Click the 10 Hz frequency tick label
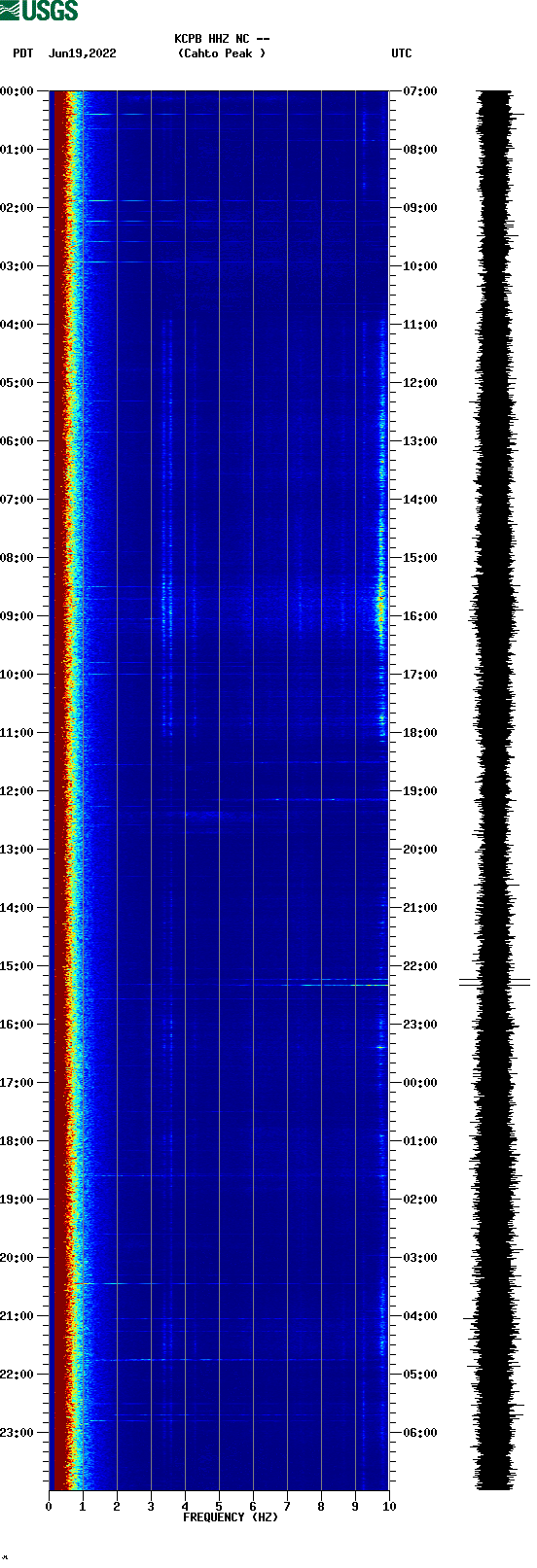The width and height of the screenshot is (537, 1568). [x=389, y=1507]
